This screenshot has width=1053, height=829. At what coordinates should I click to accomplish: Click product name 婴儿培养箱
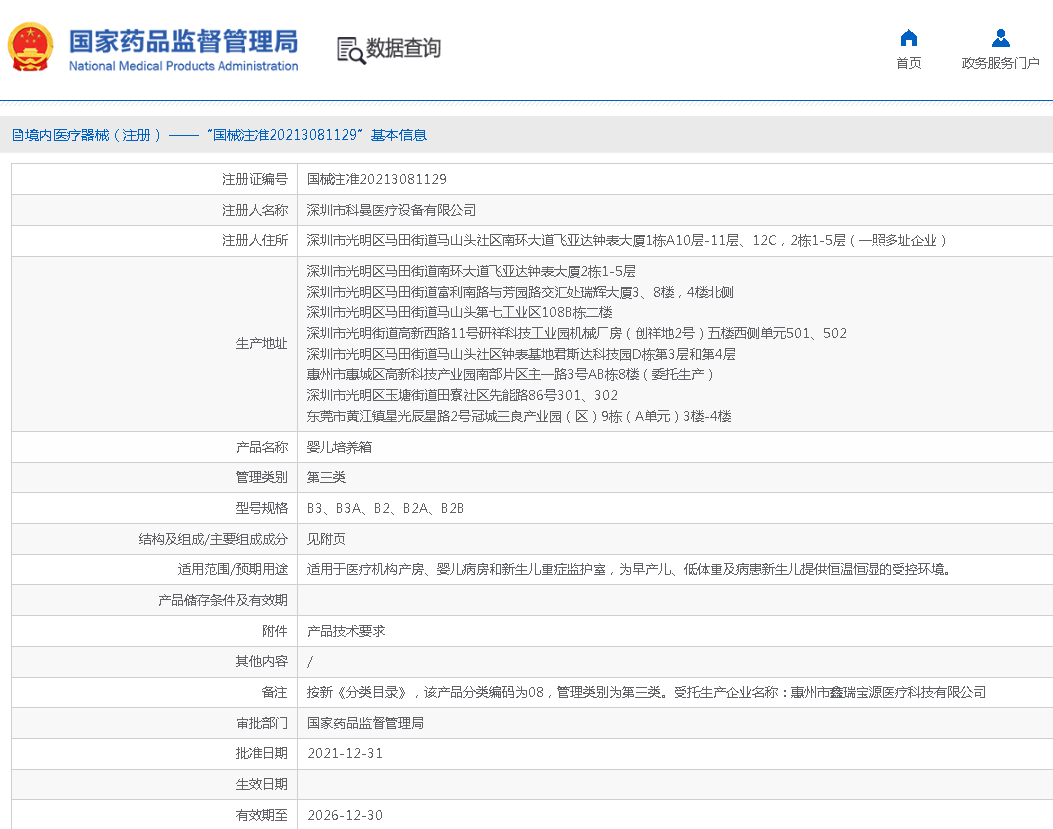(339, 447)
